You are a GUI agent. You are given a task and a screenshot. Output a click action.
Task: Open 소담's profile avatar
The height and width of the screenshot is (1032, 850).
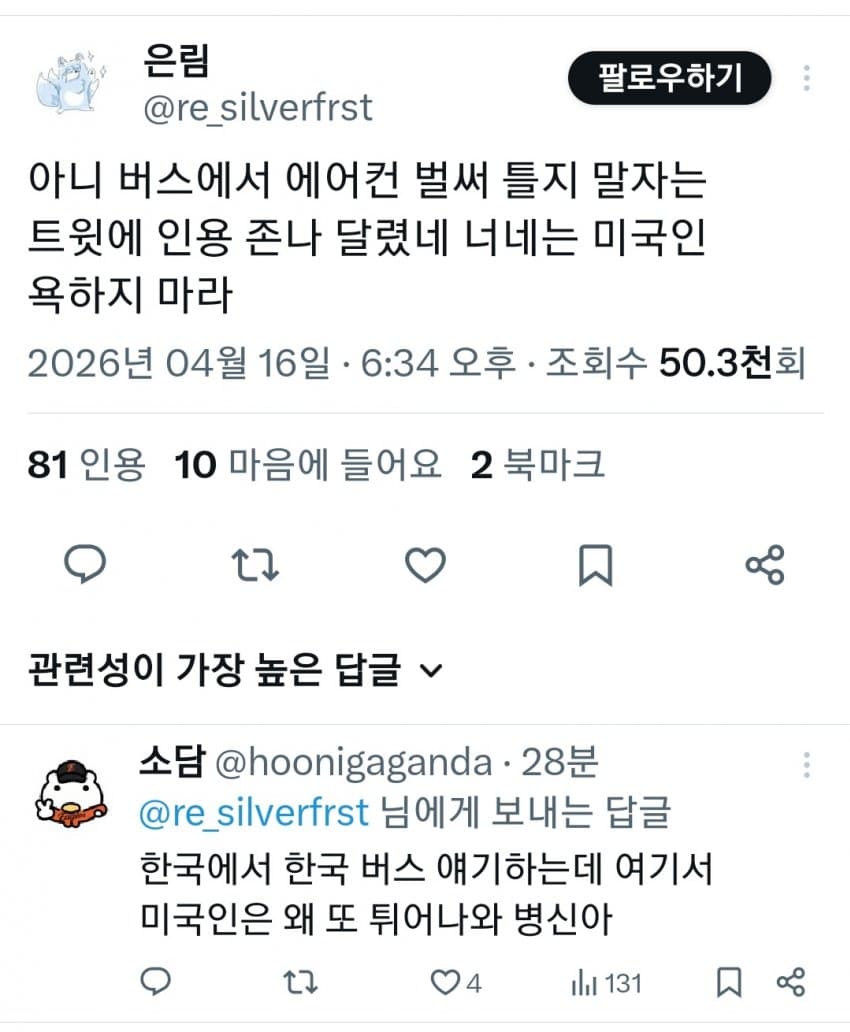click(71, 792)
